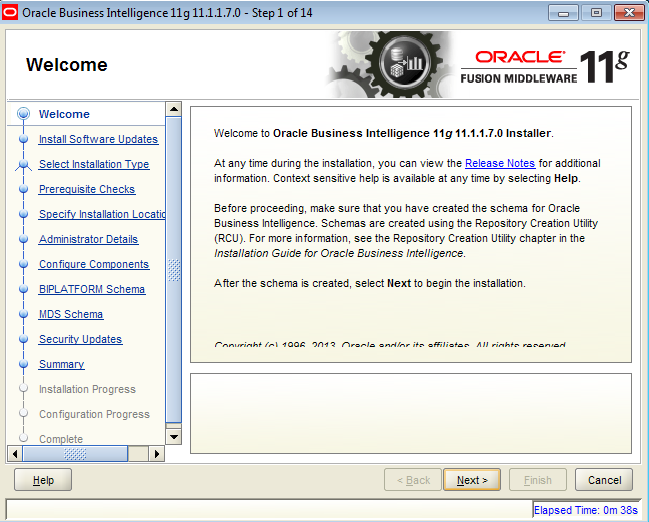
Task: Click the Help button
Action: [43, 480]
